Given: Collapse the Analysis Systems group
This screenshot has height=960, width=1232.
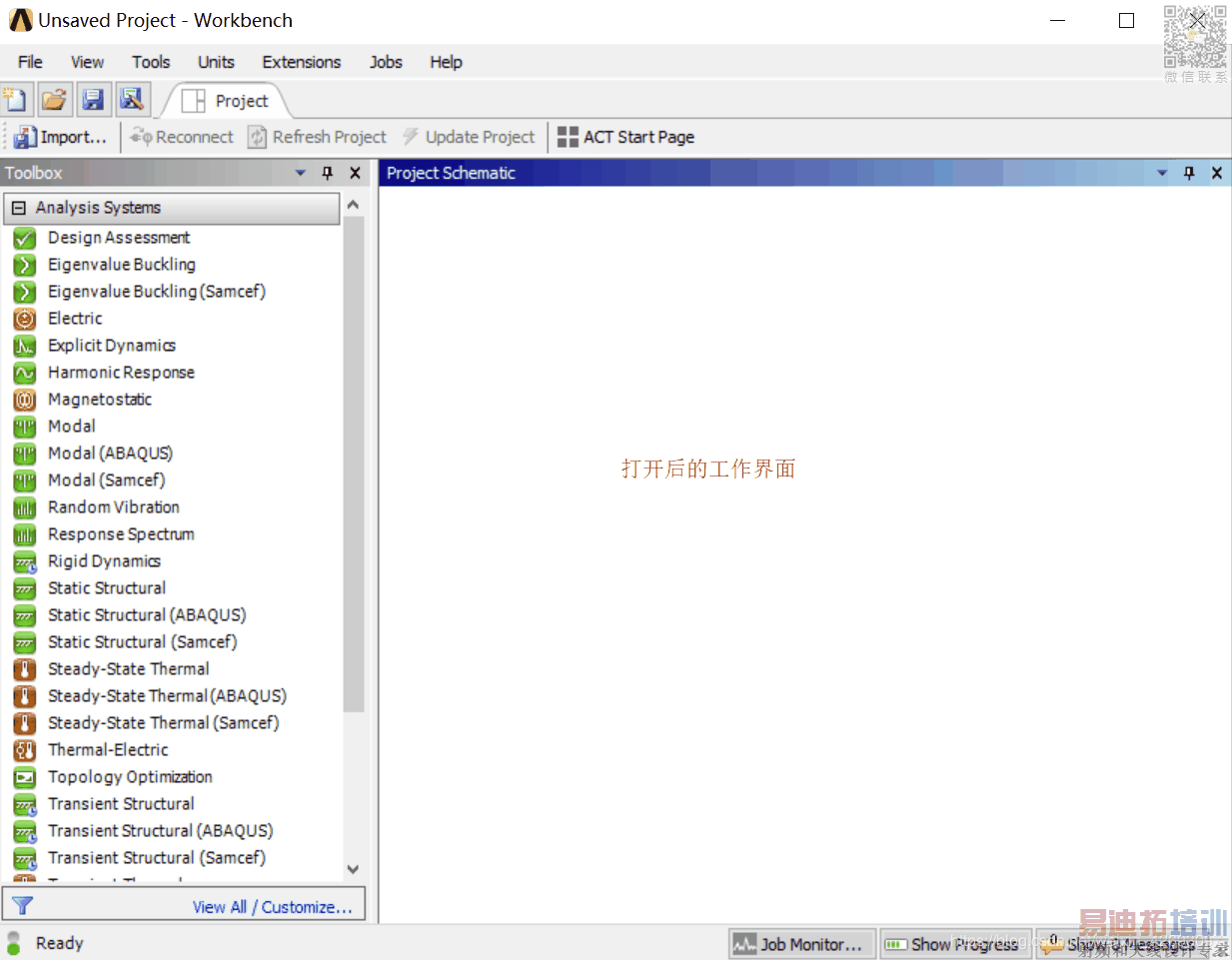Looking at the screenshot, I should 19,208.
